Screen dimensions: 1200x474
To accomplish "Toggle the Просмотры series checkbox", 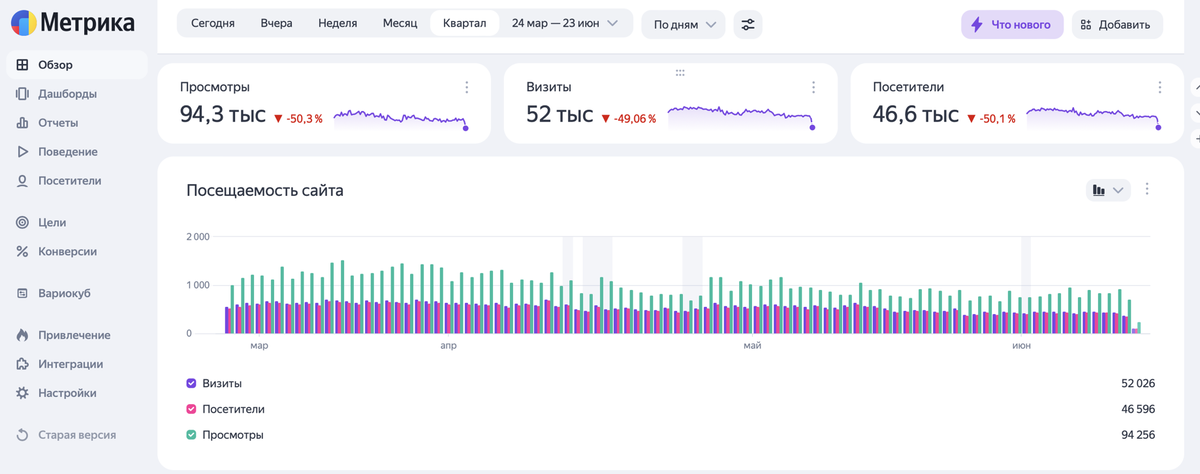I will (x=191, y=435).
